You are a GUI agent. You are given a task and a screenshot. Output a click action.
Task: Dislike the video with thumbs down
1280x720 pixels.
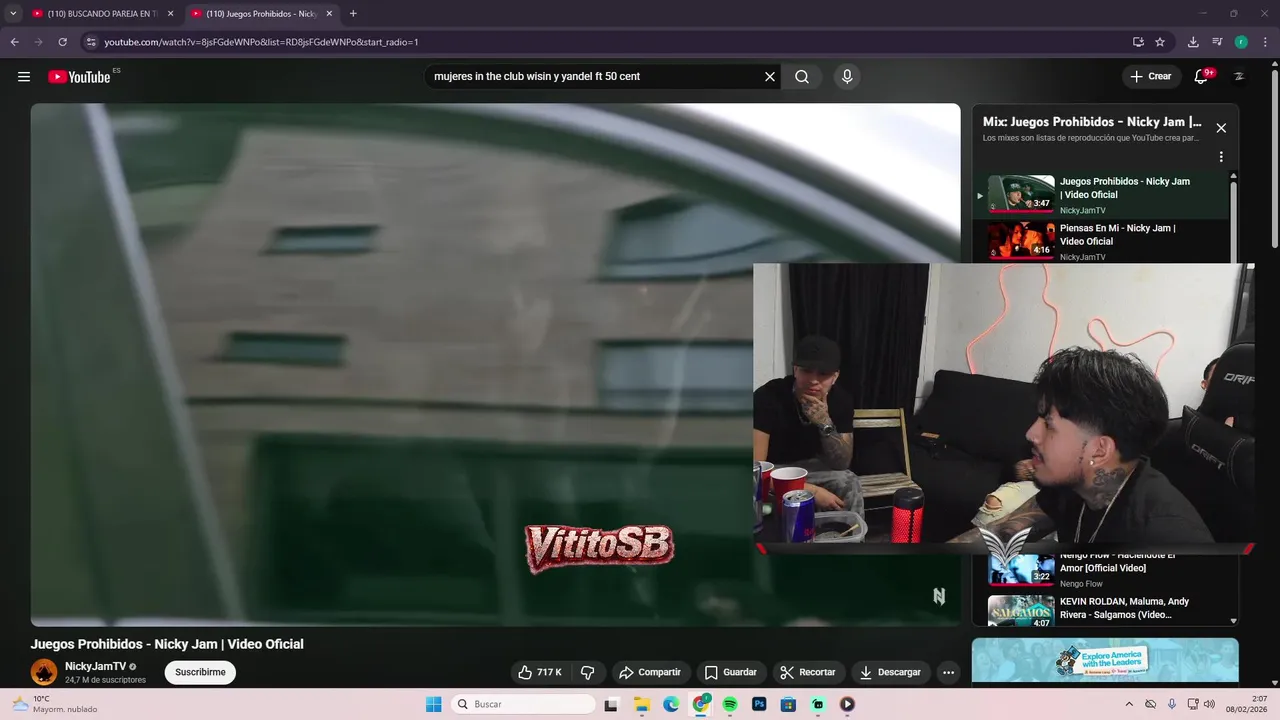tap(588, 672)
